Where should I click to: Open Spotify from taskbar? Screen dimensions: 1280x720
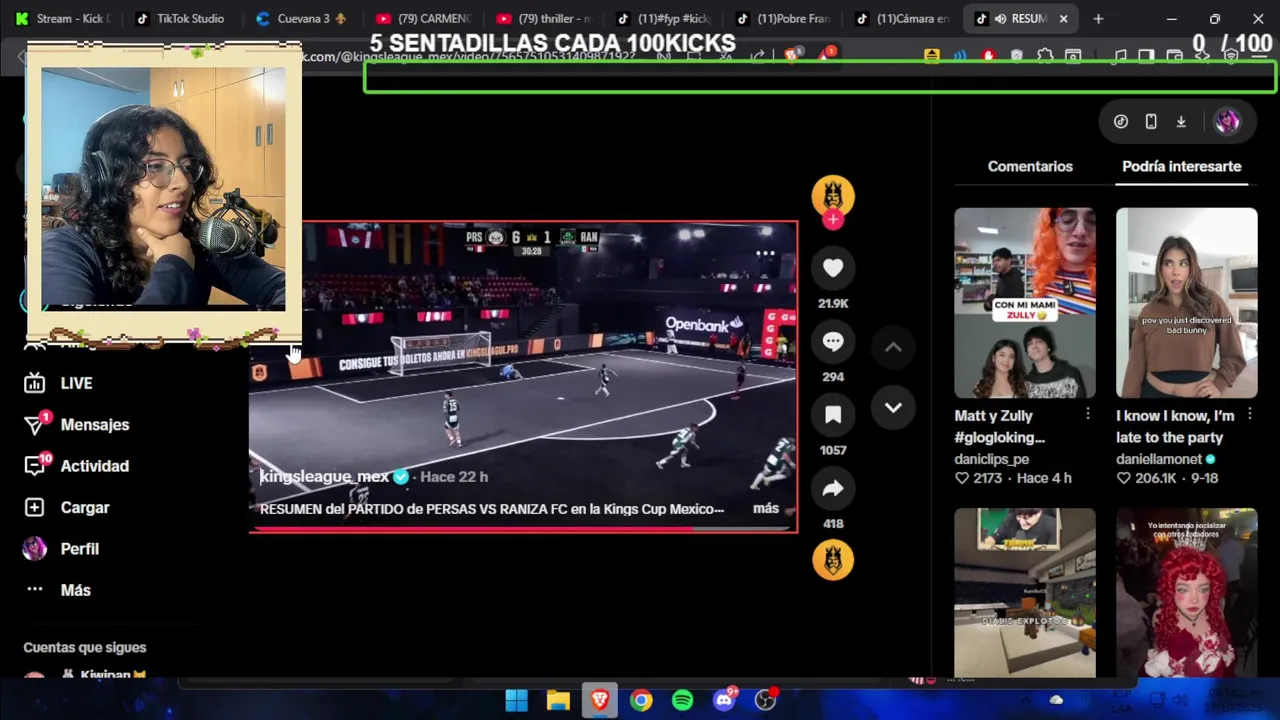pos(683,700)
